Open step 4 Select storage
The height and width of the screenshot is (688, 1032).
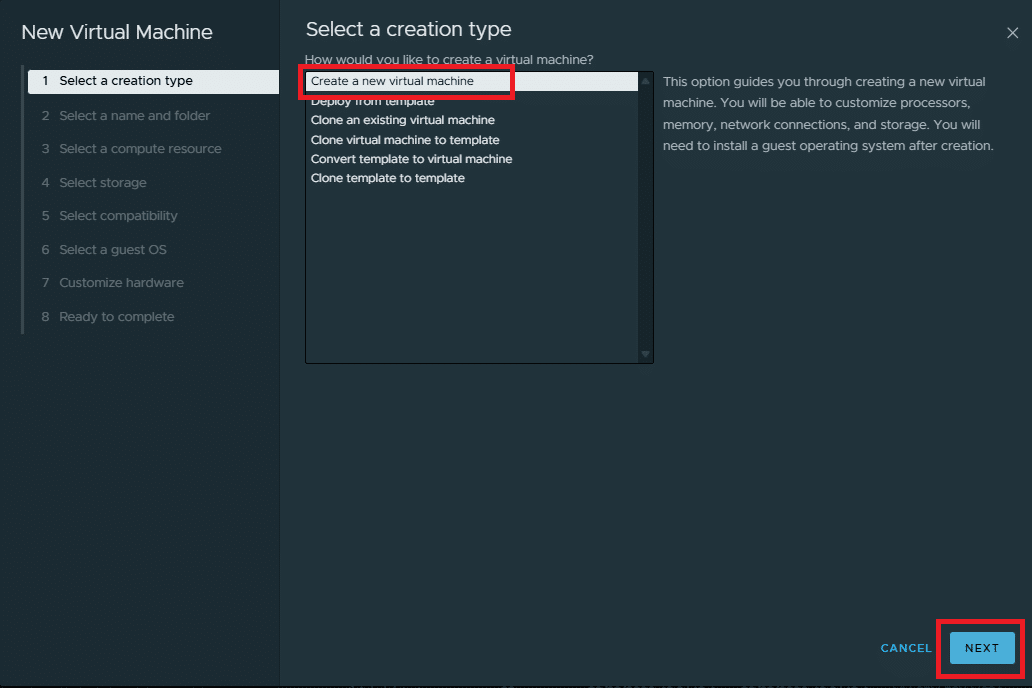(103, 183)
